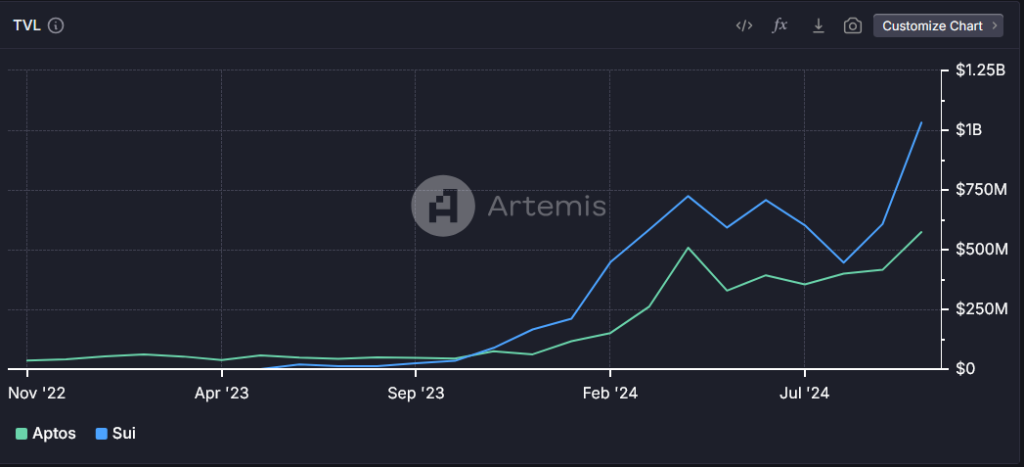This screenshot has width=1024, height=467.
Task: Click the Apr '23 date label
Action: 222,394
